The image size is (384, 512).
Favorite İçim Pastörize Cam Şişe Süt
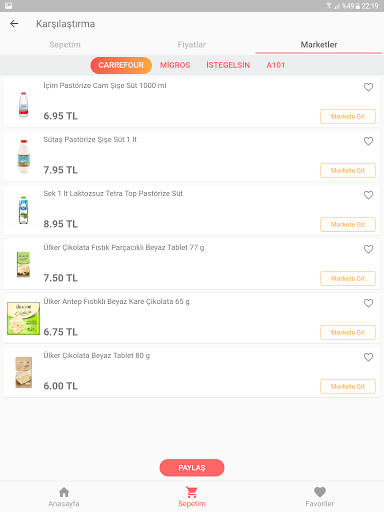[x=368, y=87]
